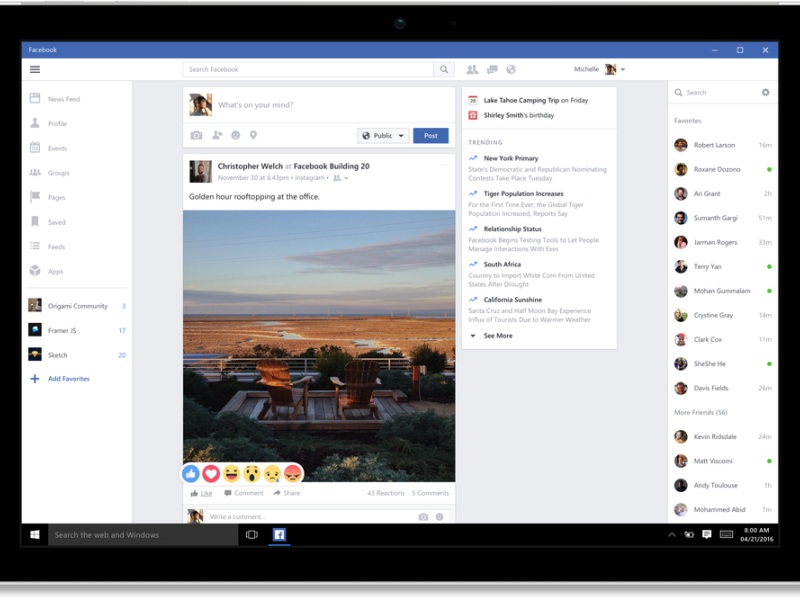The height and width of the screenshot is (600, 800).
Task: Click the tag friends icon in composer
Action: tap(217, 135)
